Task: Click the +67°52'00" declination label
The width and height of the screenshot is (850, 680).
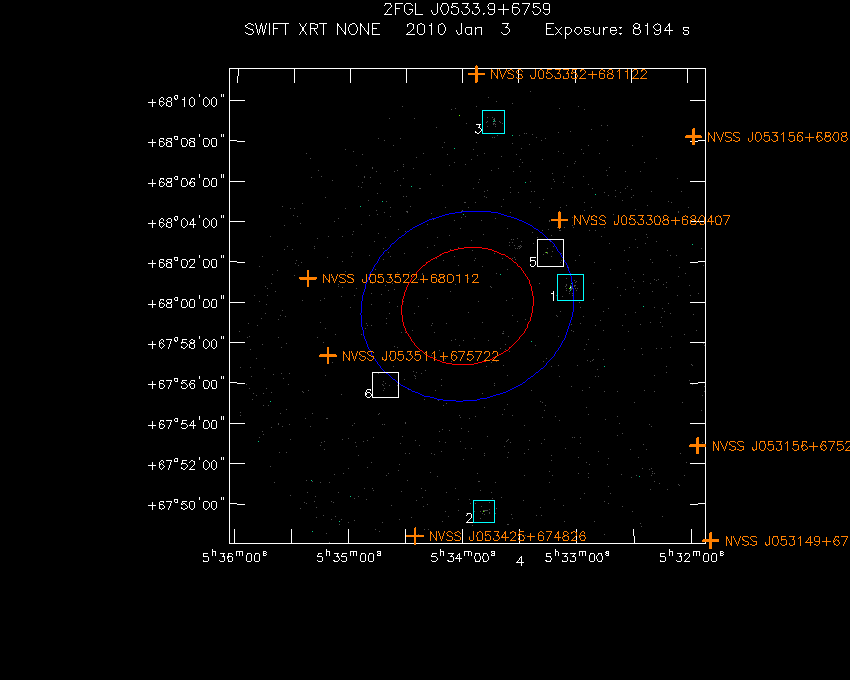Action: pos(186,465)
